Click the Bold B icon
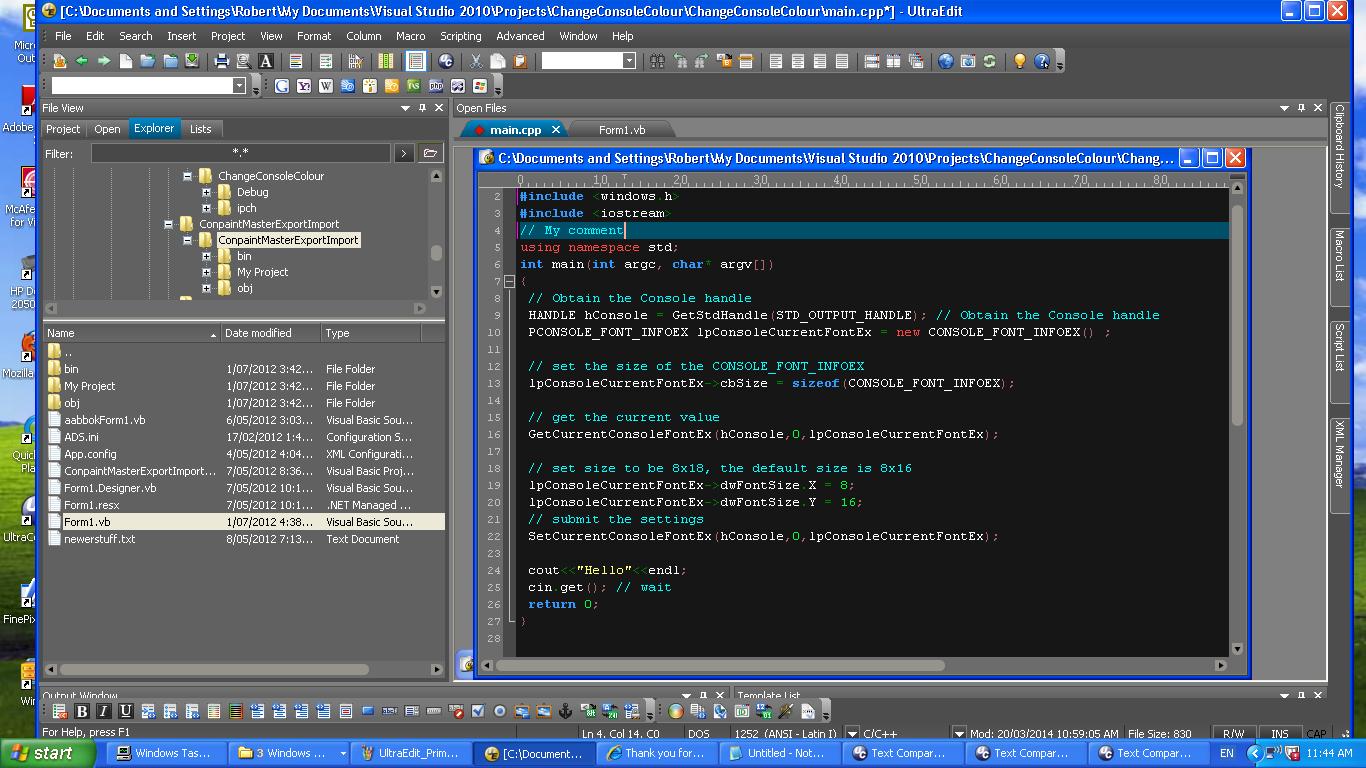Viewport: 1366px width, 768px height. click(82, 711)
